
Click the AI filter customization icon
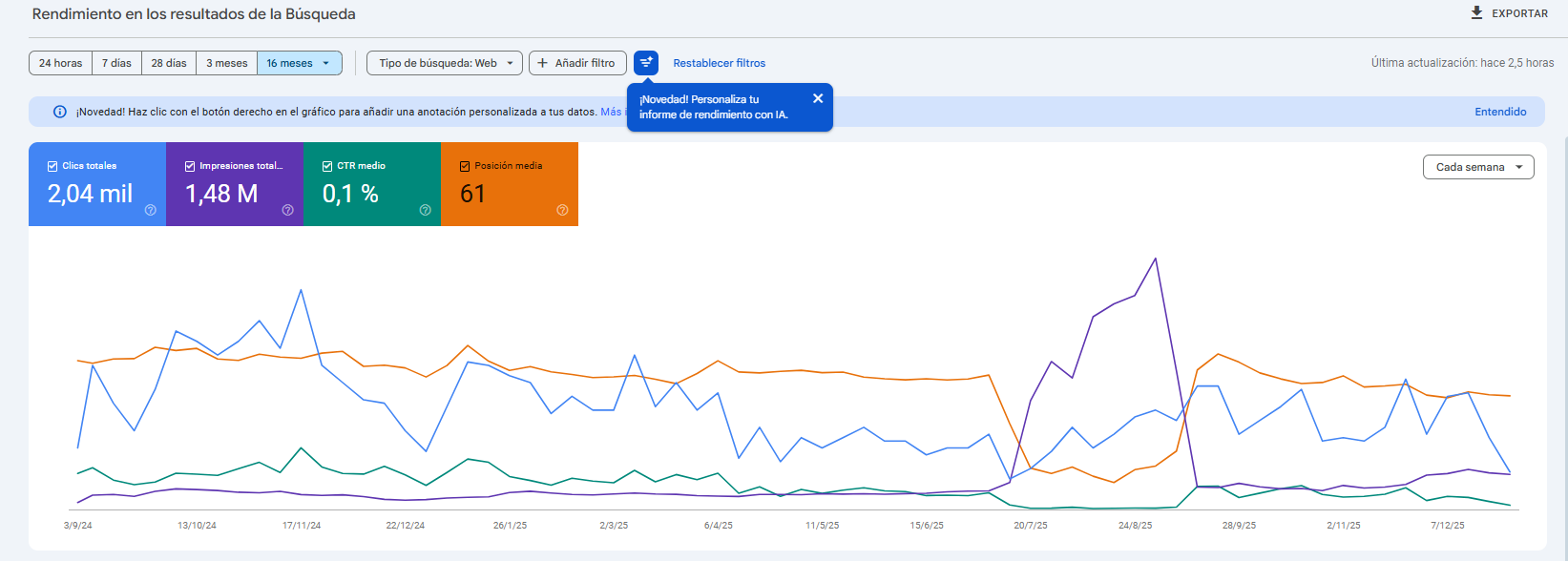646,63
